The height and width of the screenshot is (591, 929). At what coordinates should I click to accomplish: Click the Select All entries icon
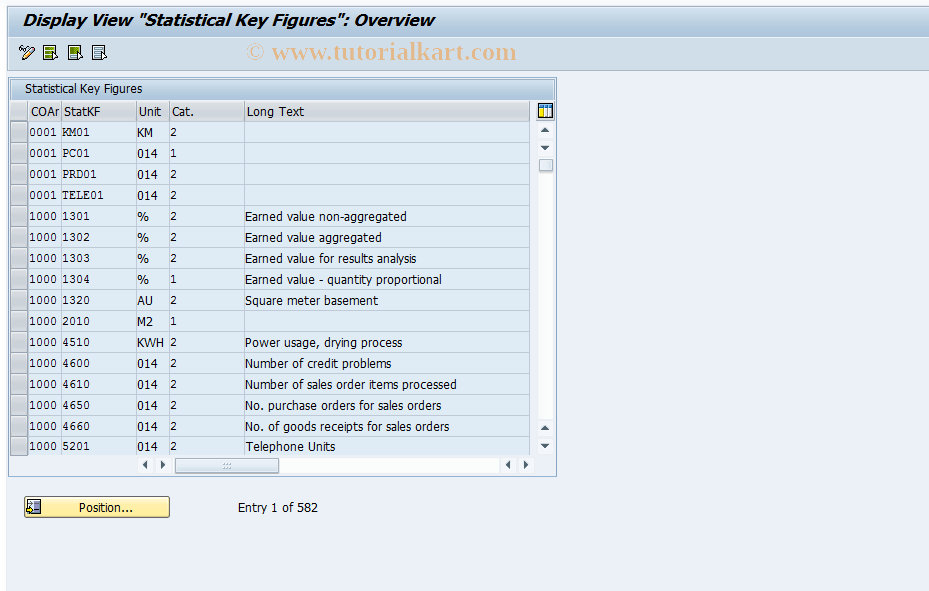(49, 52)
